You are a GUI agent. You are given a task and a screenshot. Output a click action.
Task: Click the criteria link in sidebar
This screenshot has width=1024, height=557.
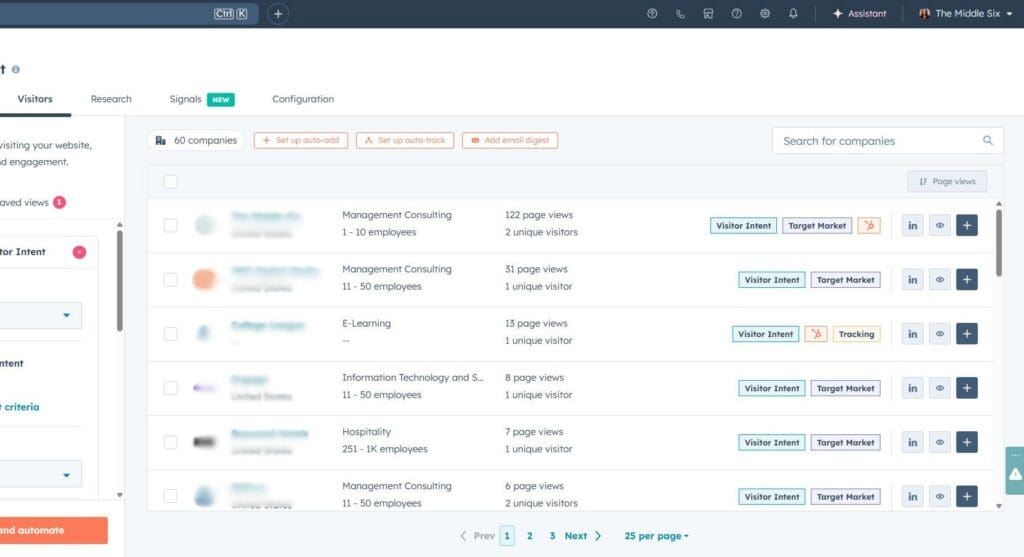coord(22,407)
